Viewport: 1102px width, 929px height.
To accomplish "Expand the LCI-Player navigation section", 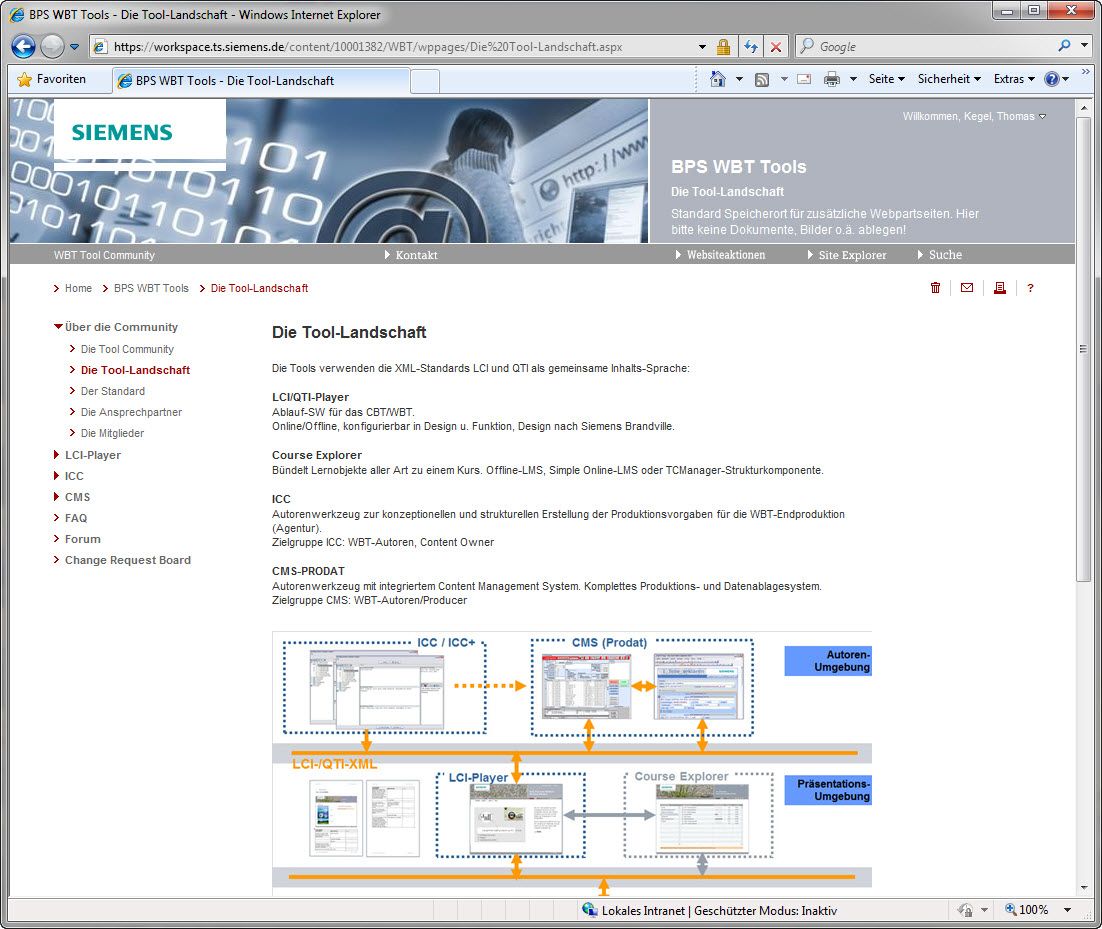I will 92,455.
